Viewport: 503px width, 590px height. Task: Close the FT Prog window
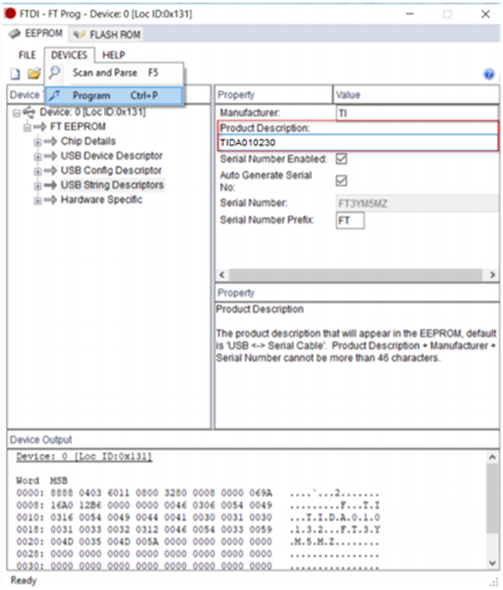click(486, 14)
